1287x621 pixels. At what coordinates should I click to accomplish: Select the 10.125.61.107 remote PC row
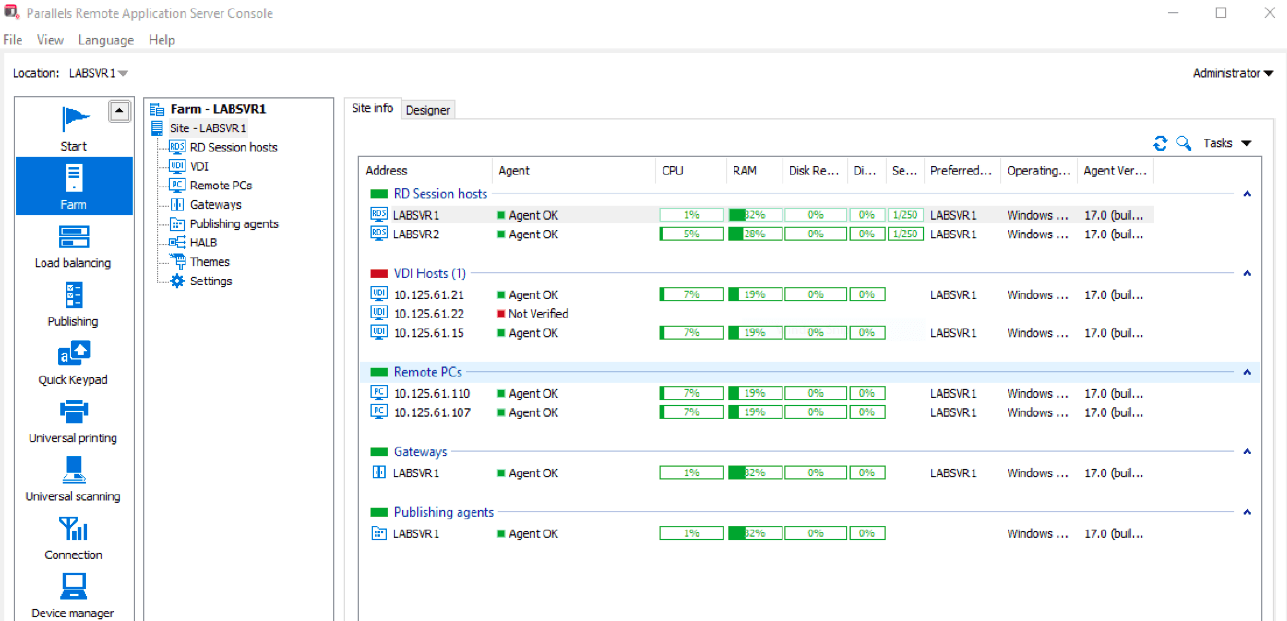[x=757, y=412]
